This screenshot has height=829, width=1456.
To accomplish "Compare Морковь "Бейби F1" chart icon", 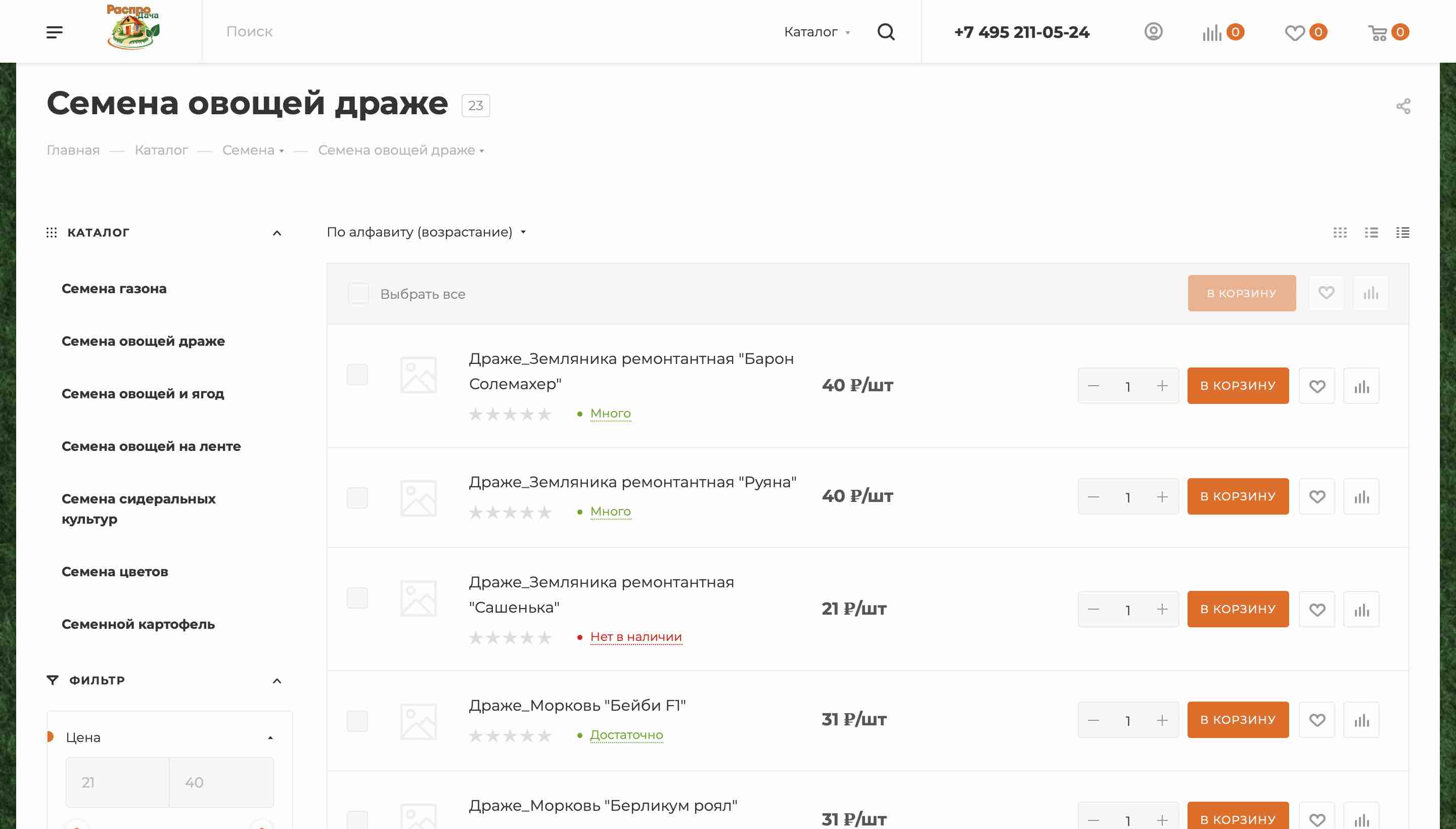I will pos(1361,720).
